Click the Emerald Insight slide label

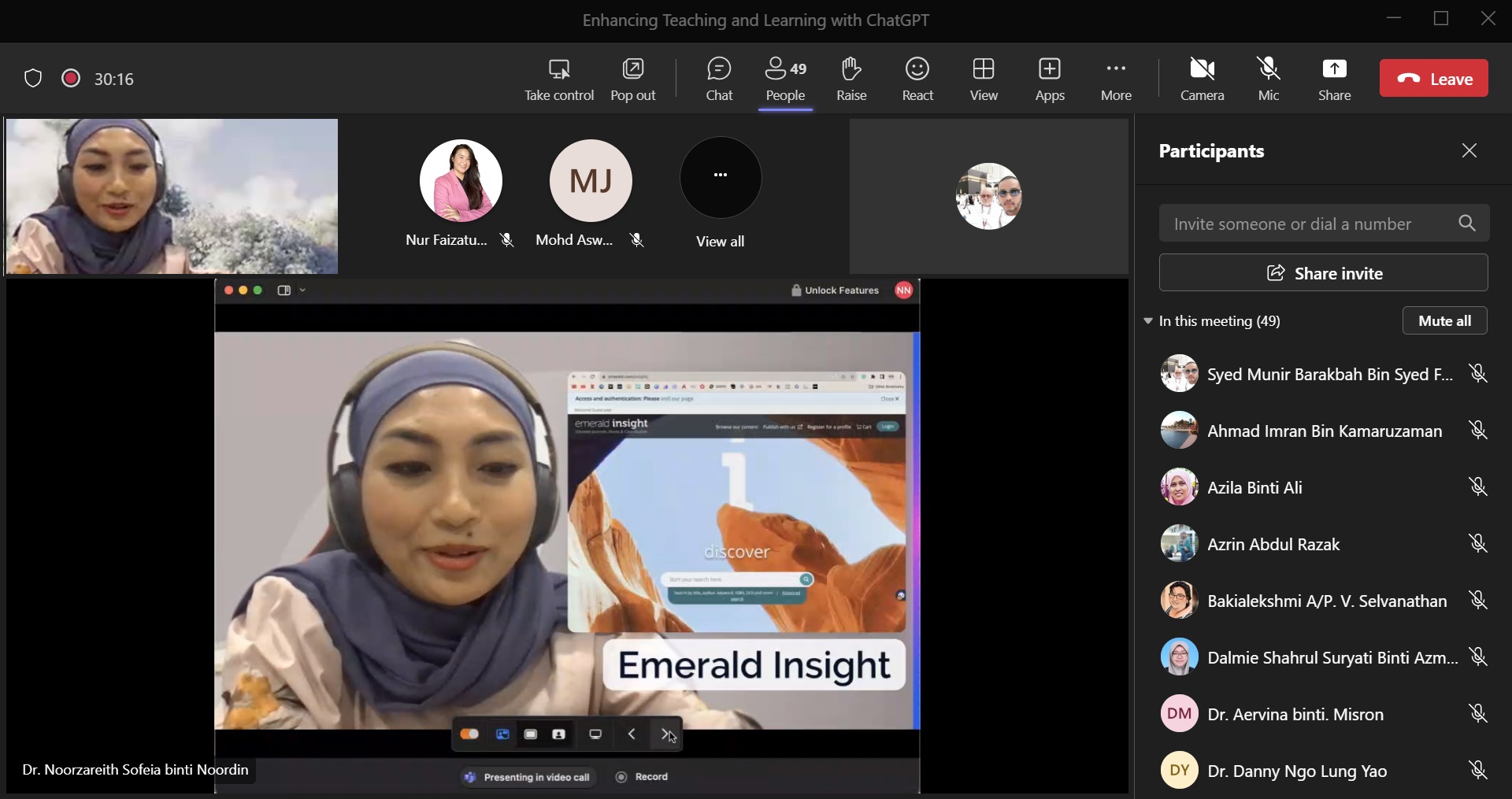tap(754, 665)
